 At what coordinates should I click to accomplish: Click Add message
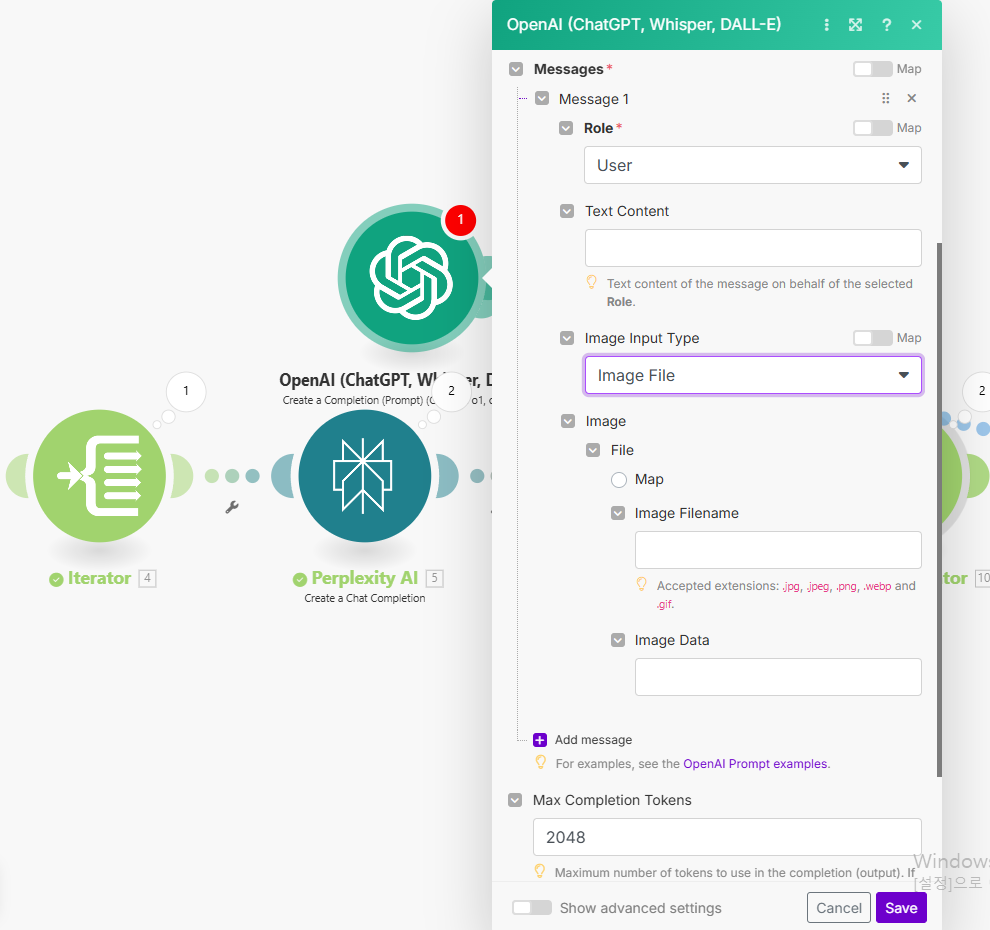(592, 740)
